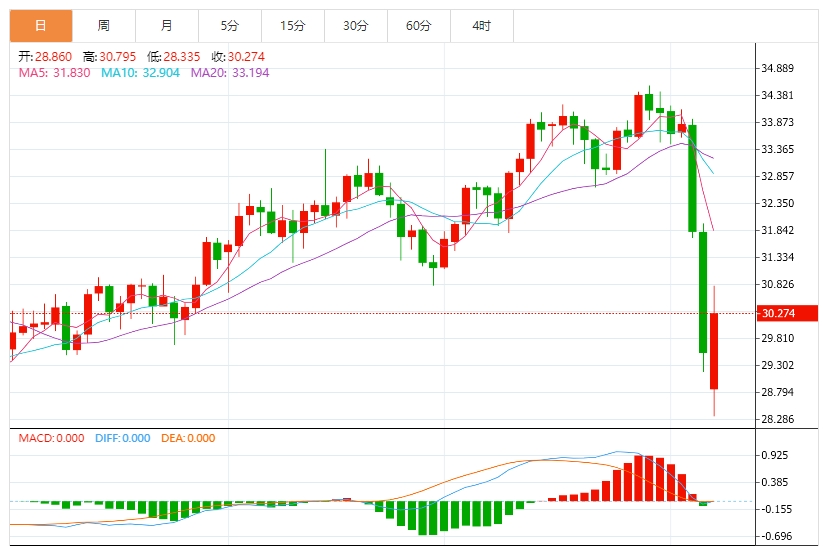Switch to the 周 weekly tab

(x=104, y=26)
